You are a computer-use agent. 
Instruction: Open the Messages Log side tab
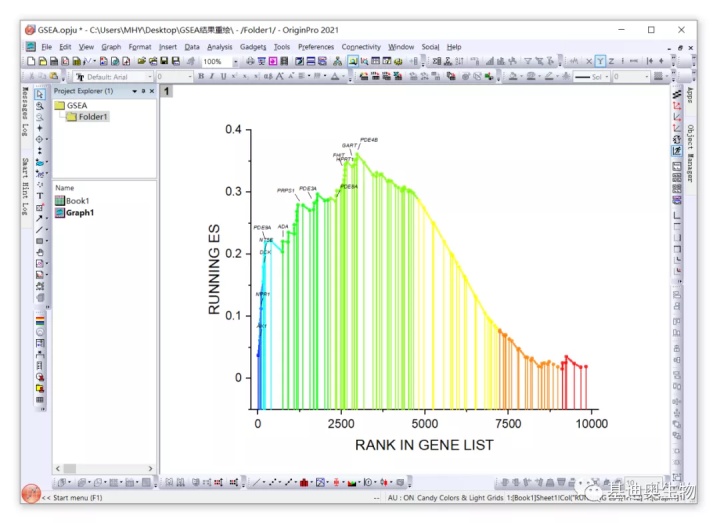[25, 112]
